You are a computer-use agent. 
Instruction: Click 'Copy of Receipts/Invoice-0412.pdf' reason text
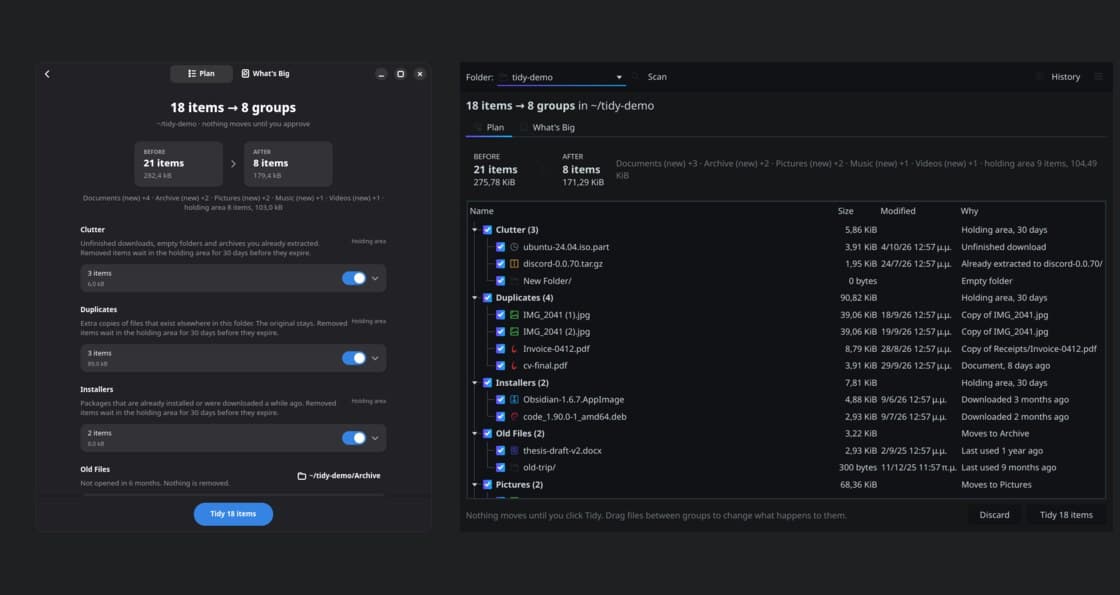pyautogui.click(x=1029, y=349)
